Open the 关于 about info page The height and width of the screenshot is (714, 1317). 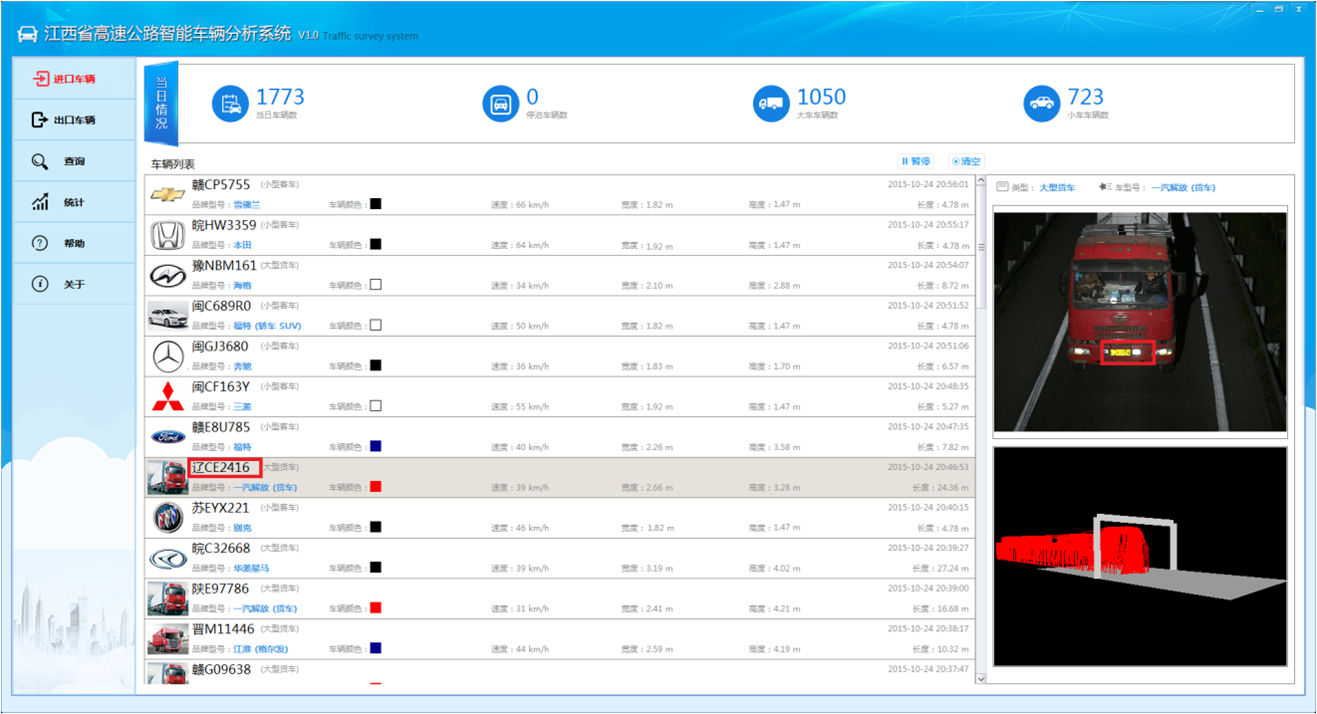pyautogui.click(x=75, y=284)
